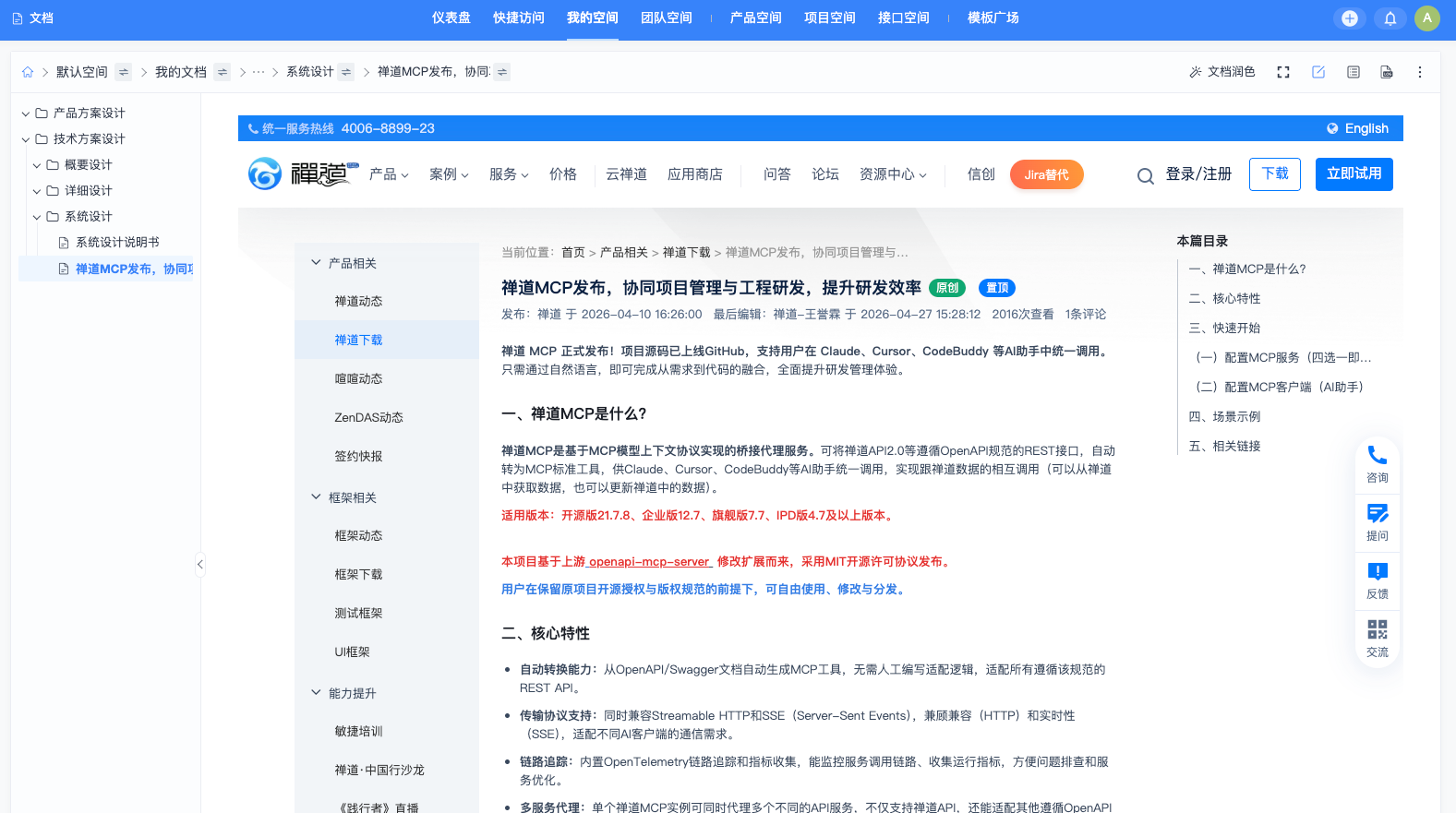Open the 团队空间 tab
Viewport: 1456px width, 813px height.
(667, 18)
